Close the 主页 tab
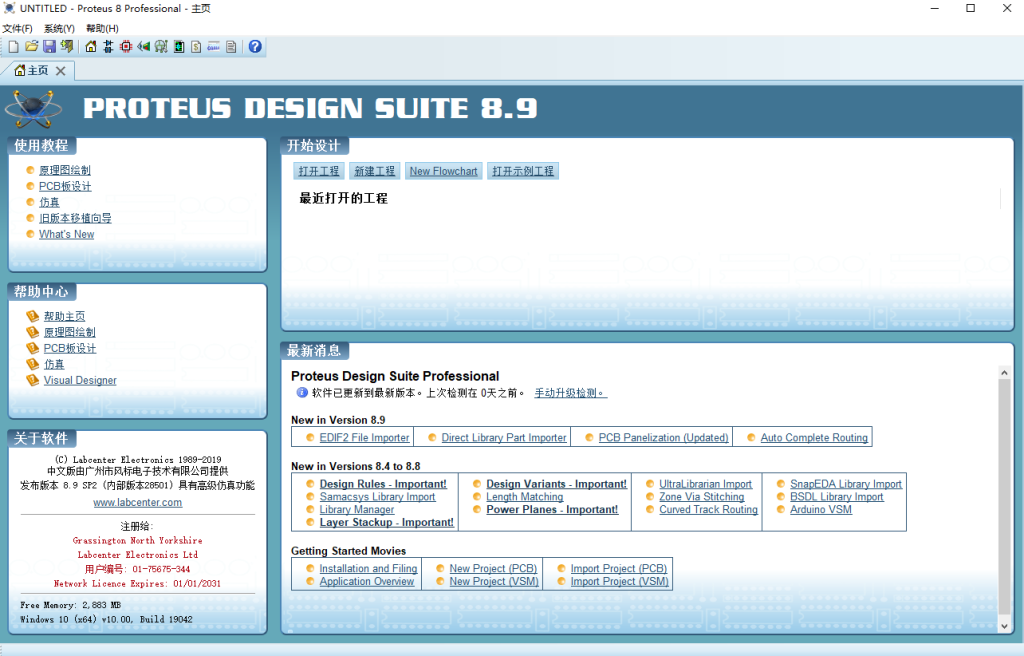 click(61, 71)
